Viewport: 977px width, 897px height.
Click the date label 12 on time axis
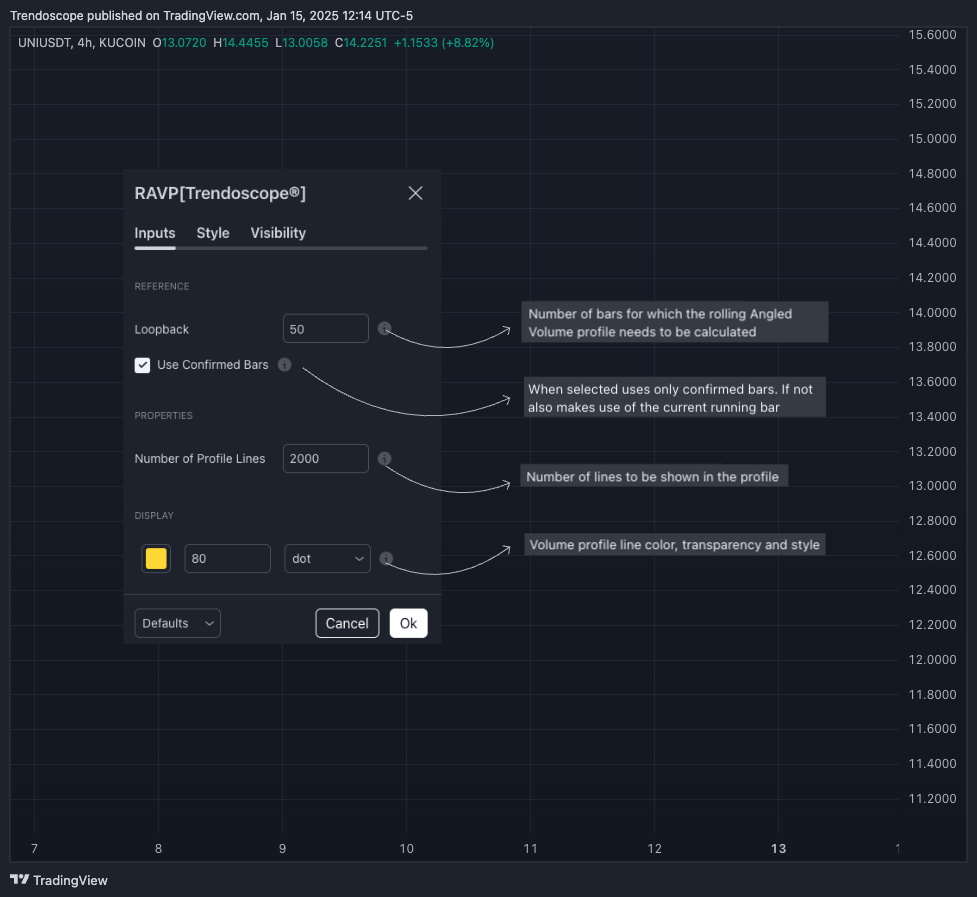(654, 848)
